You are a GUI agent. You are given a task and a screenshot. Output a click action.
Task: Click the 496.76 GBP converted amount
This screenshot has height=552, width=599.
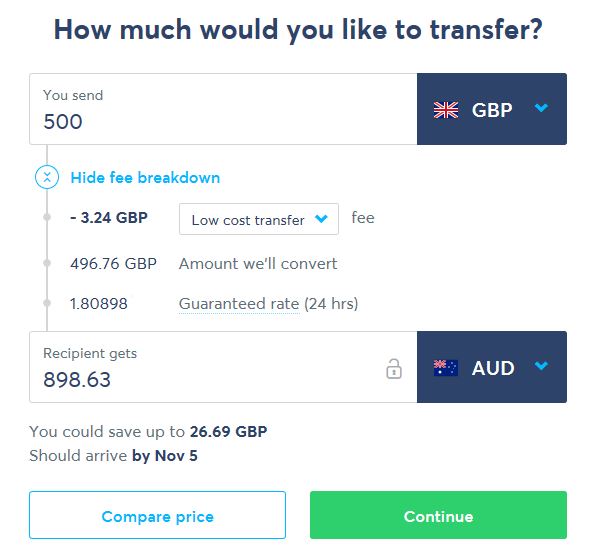point(113,264)
